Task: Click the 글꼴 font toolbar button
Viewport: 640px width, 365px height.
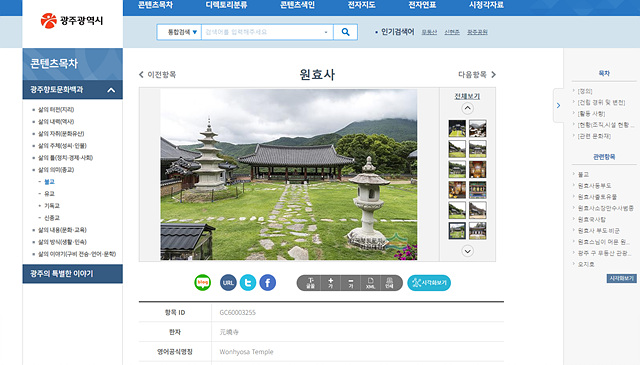Action: (311, 283)
